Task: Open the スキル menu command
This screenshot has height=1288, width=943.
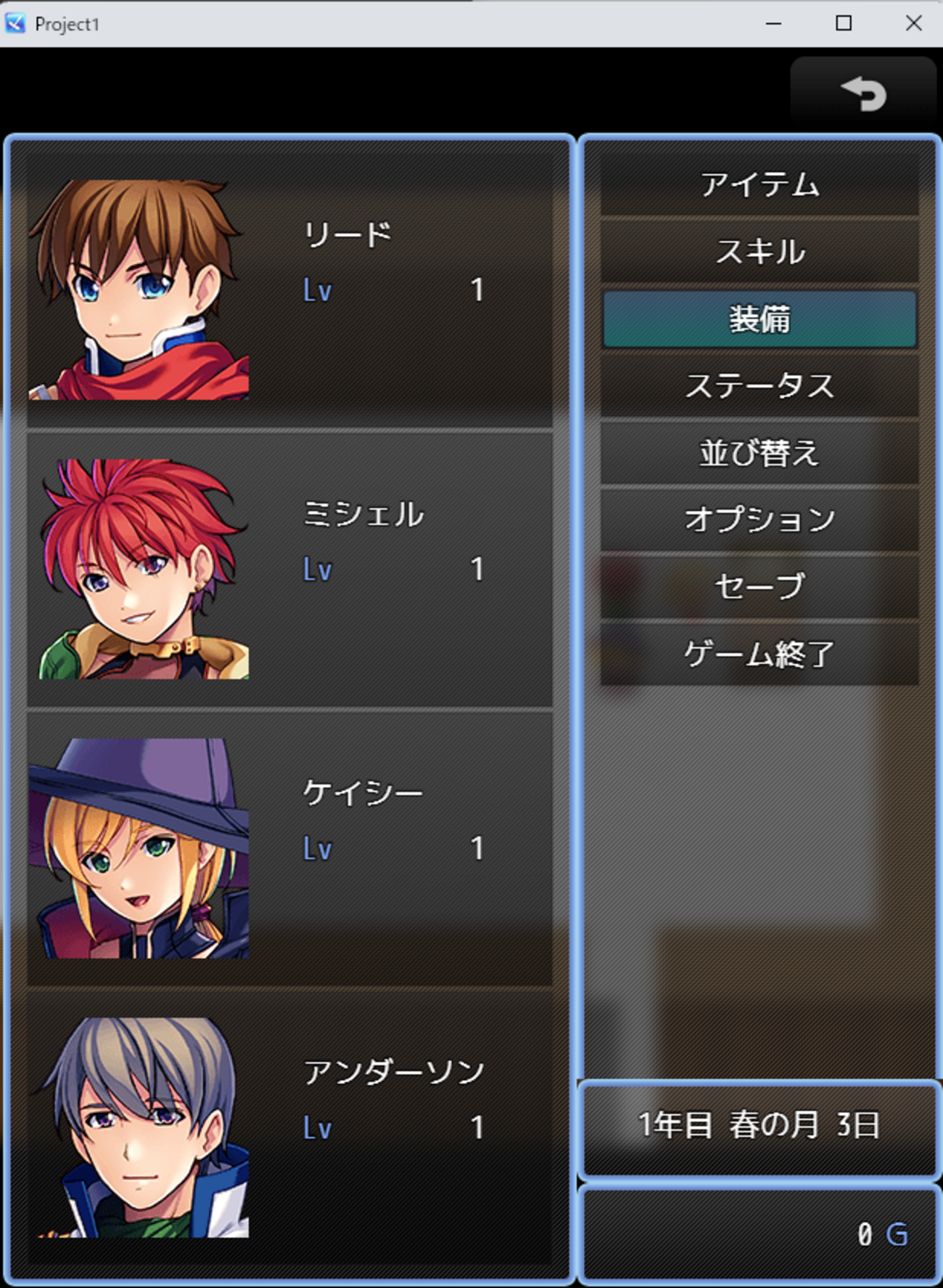Action: [759, 252]
